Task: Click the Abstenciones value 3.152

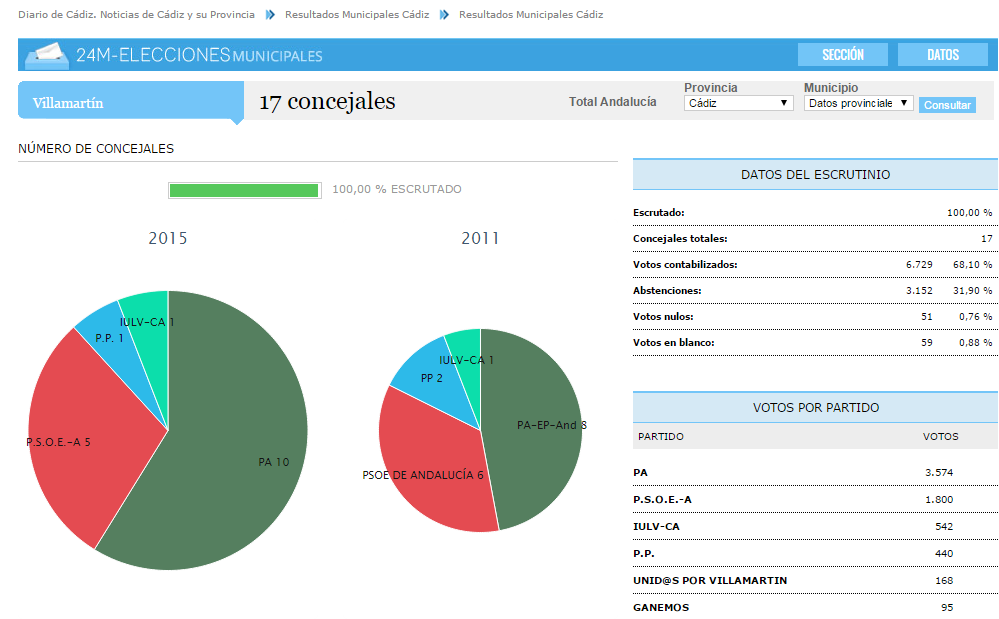Action: [x=919, y=290]
